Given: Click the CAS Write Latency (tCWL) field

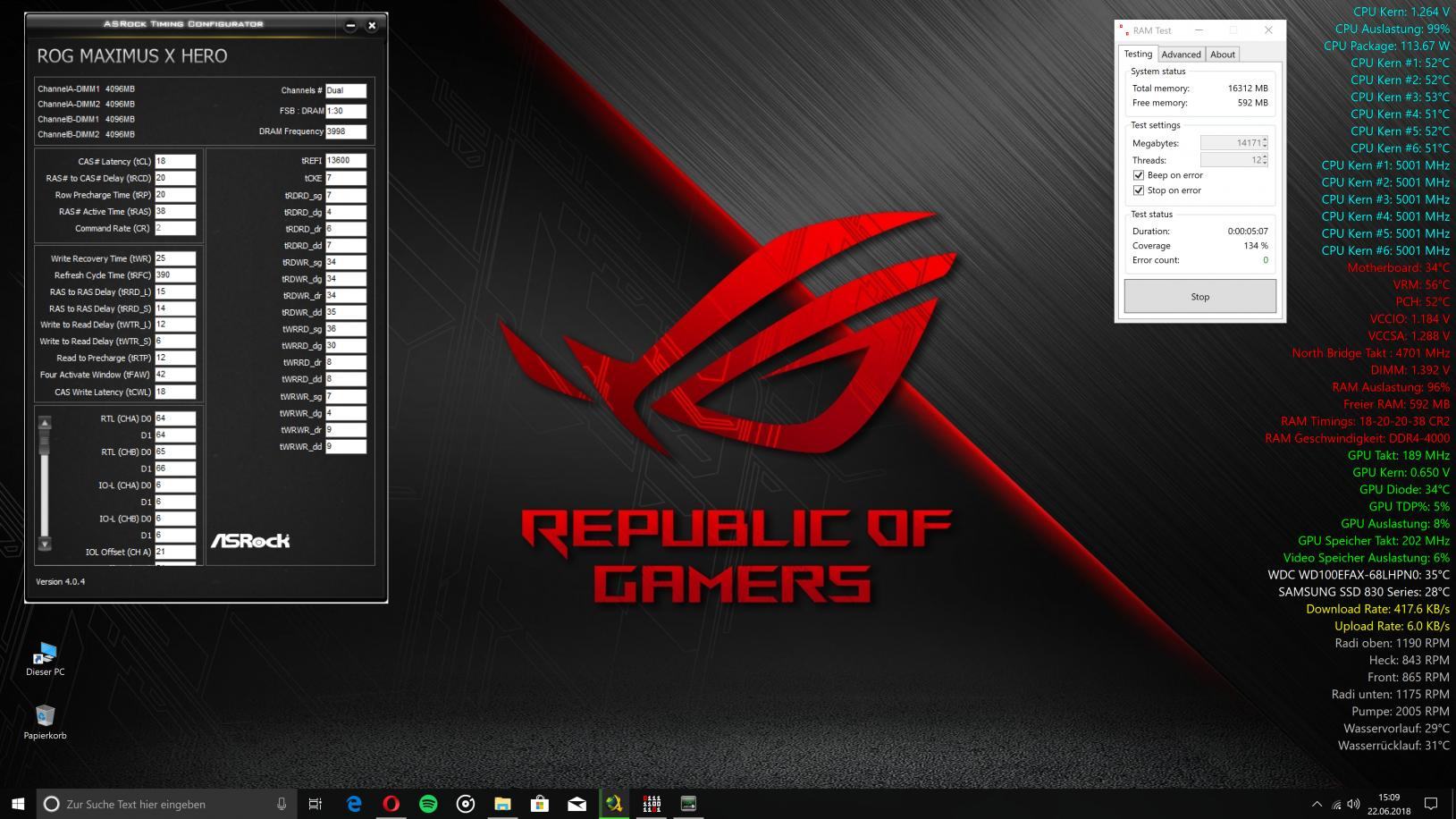Looking at the screenshot, I should tap(175, 392).
